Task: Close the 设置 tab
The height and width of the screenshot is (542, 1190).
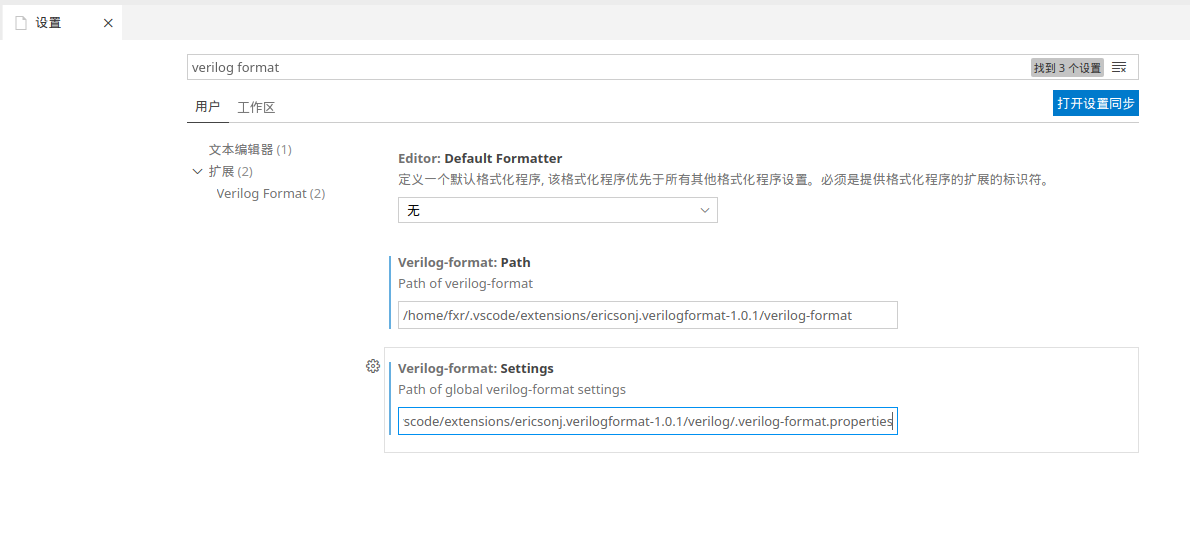Action: (108, 24)
